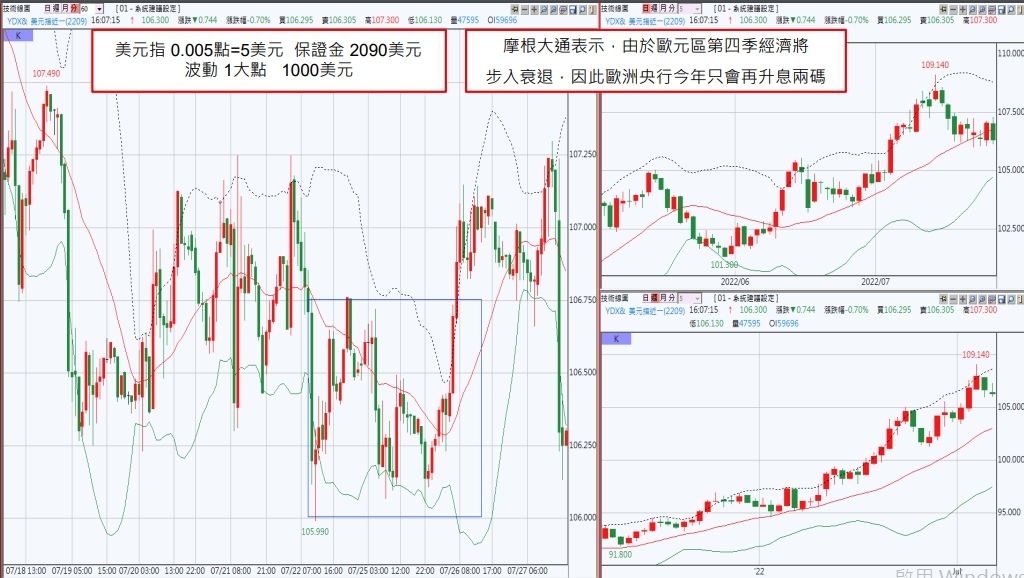Save bottom-right chart with floppy disk icon
This screenshot has width=1024, height=578.
click(x=1001, y=299)
